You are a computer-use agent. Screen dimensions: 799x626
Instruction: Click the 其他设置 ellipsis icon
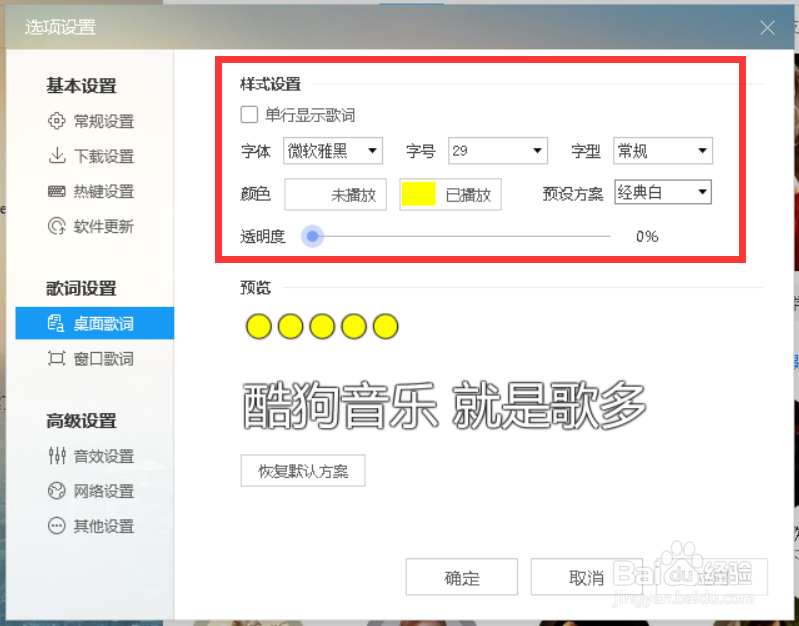57,526
